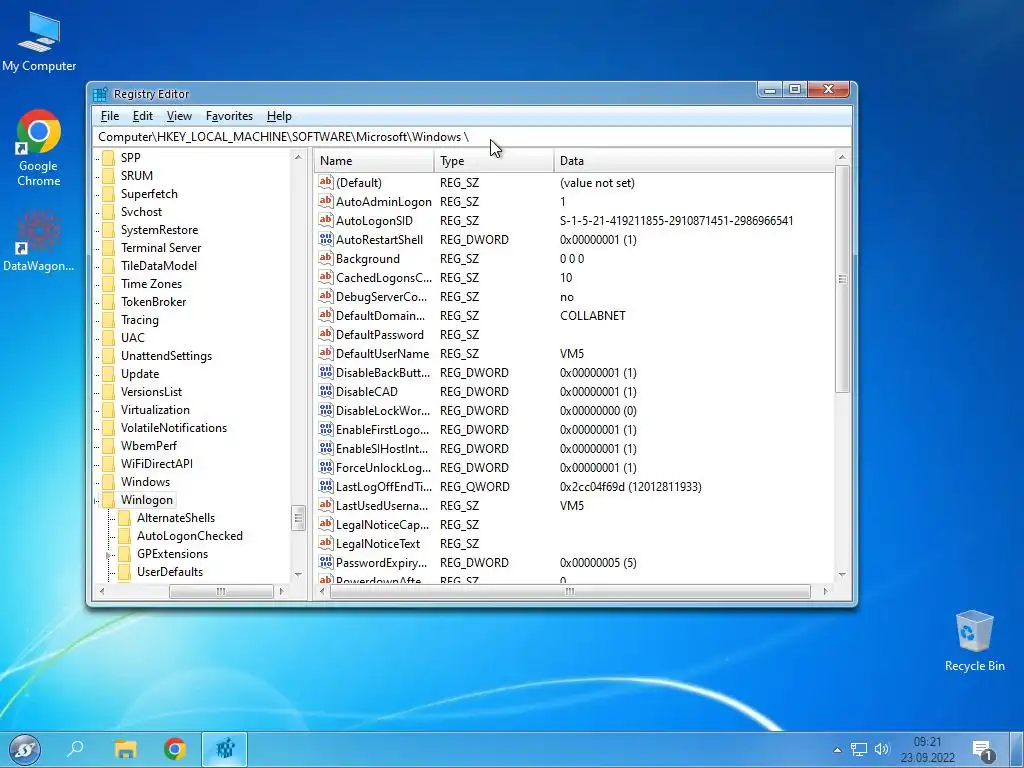Viewport: 1024px width, 768px height.
Task: Click the values pane scroll-right arrow
Action: click(825, 592)
